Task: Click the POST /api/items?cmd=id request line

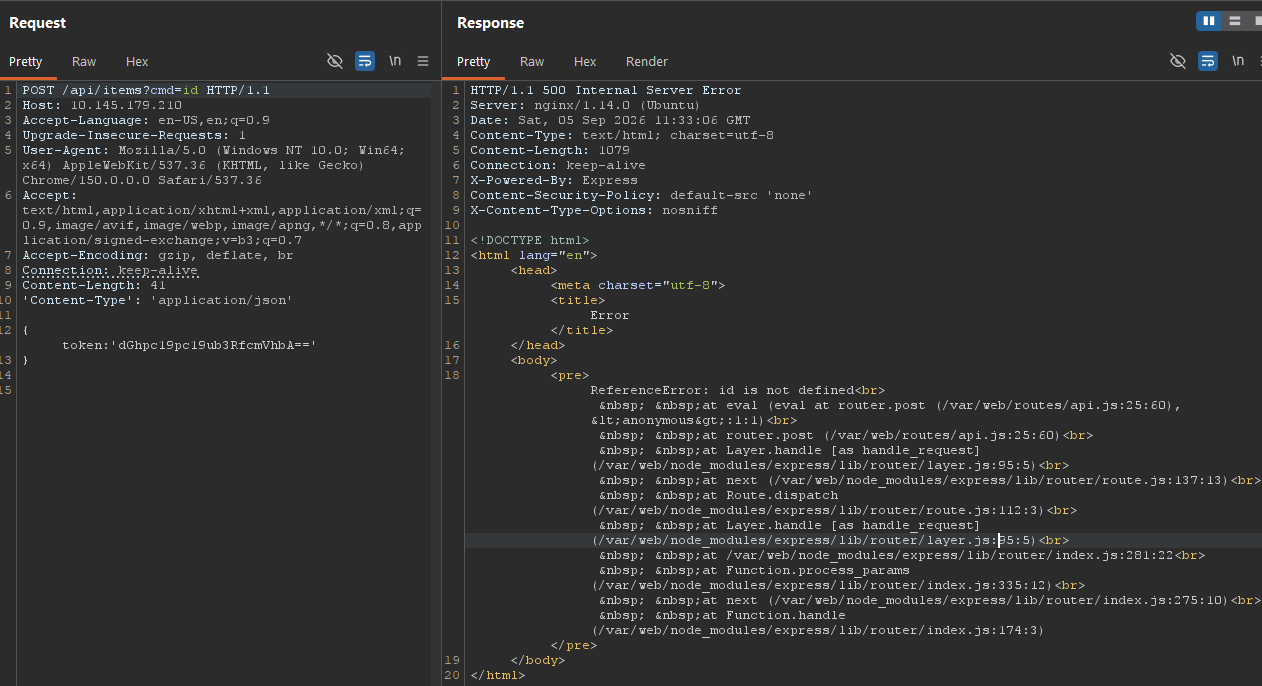Action: pos(146,90)
